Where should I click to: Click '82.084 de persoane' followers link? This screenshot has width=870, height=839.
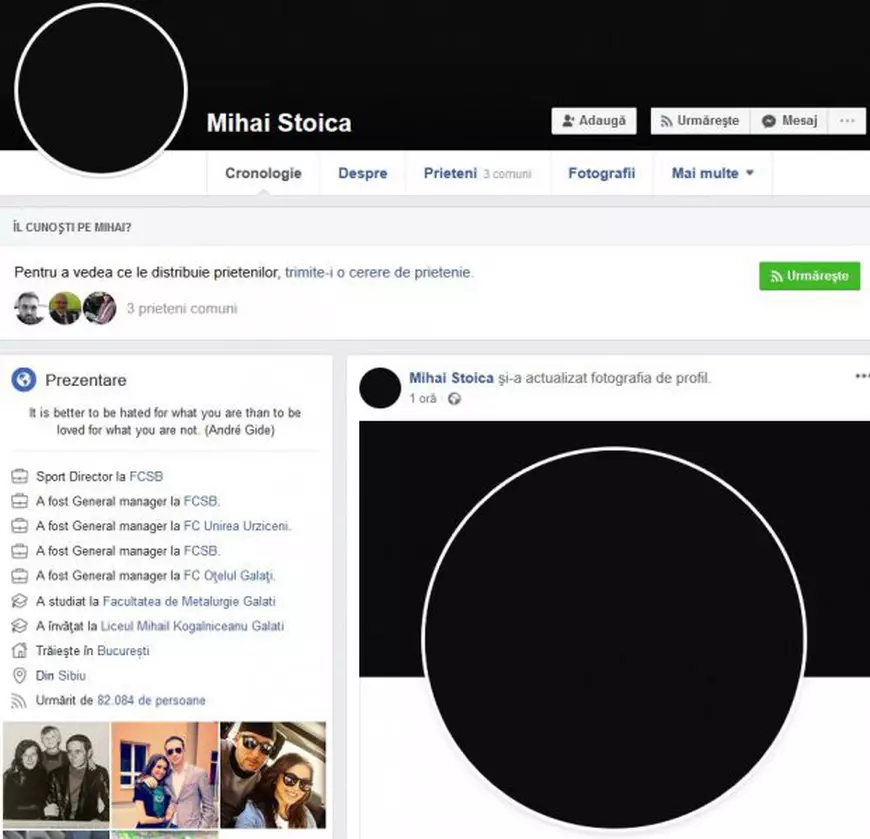point(151,700)
